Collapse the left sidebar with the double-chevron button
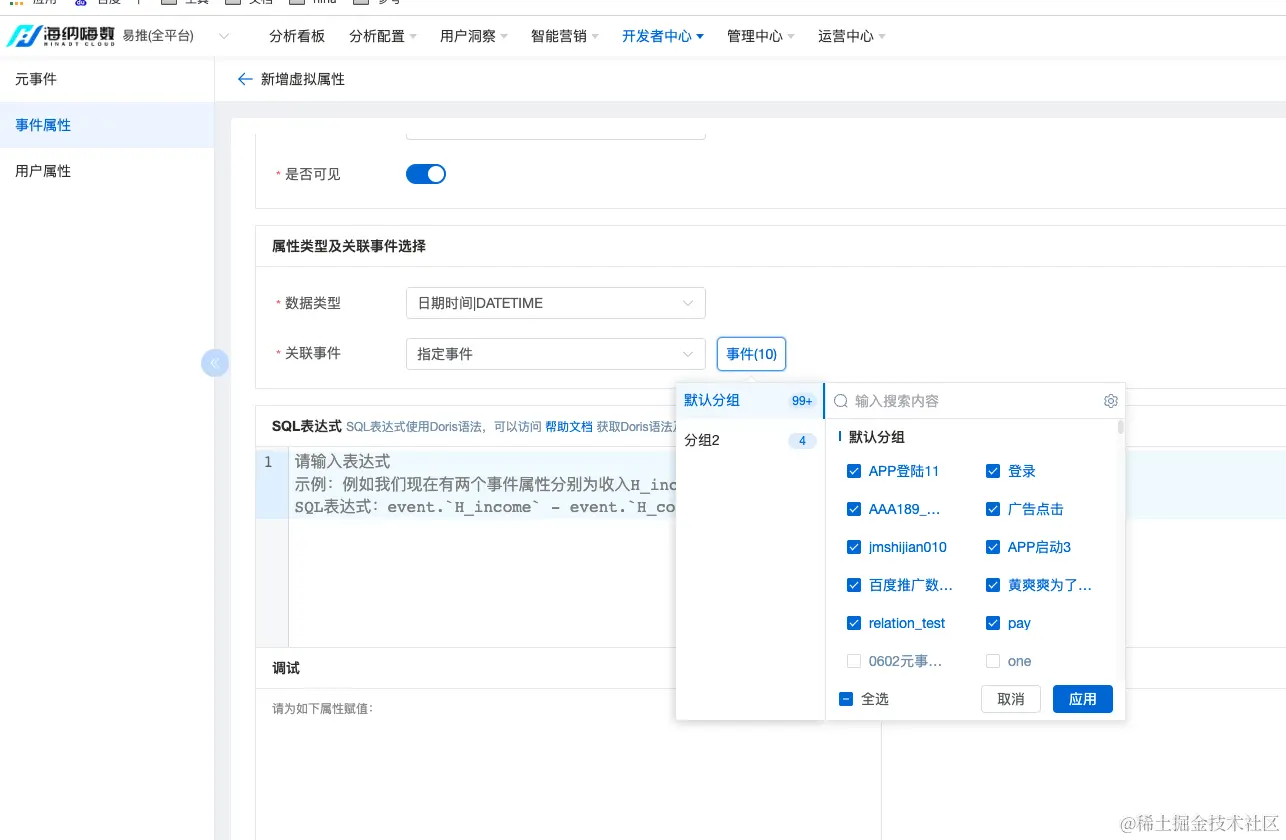1286x840 pixels. coord(215,363)
